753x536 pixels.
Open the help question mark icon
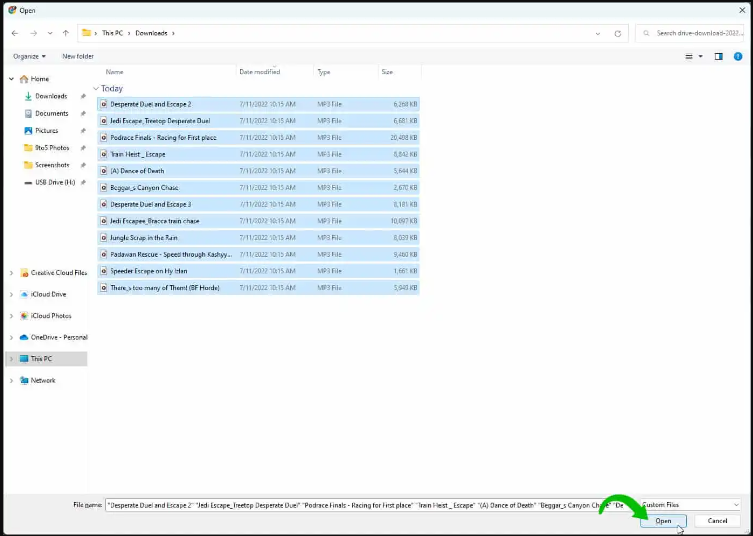pyautogui.click(x=738, y=56)
